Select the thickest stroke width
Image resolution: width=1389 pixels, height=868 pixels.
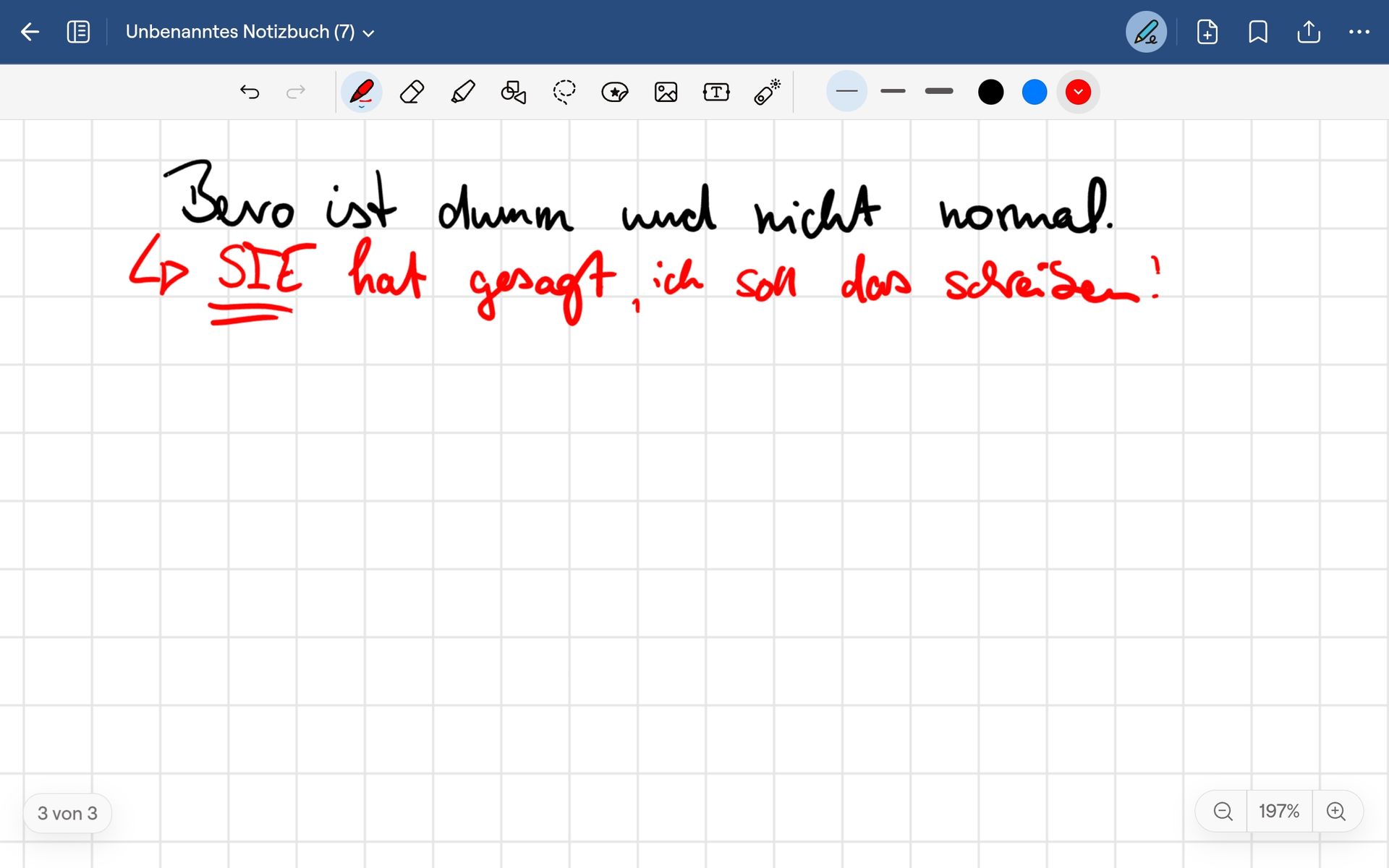point(939,91)
